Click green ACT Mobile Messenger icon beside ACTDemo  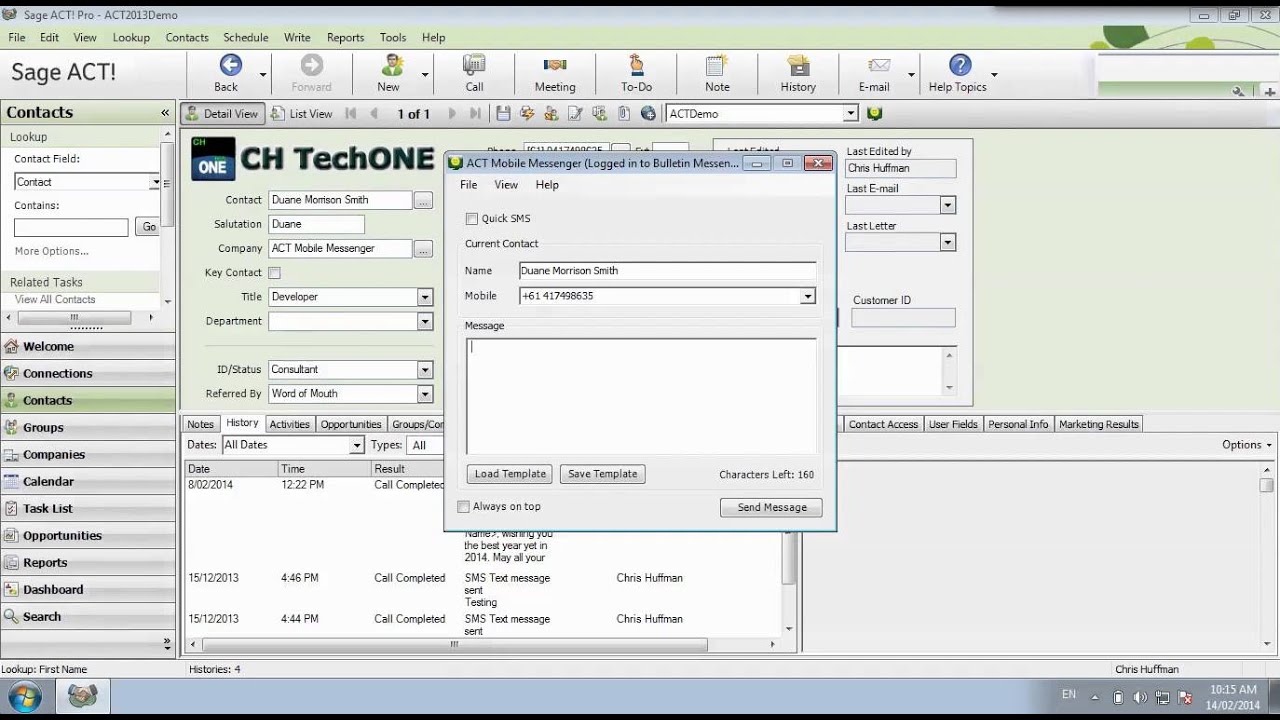coord(877,114)
